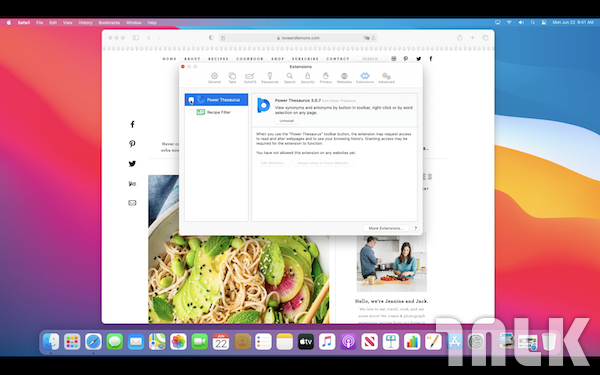Open the RECIPES link on the website

click(x=218, y=59)
